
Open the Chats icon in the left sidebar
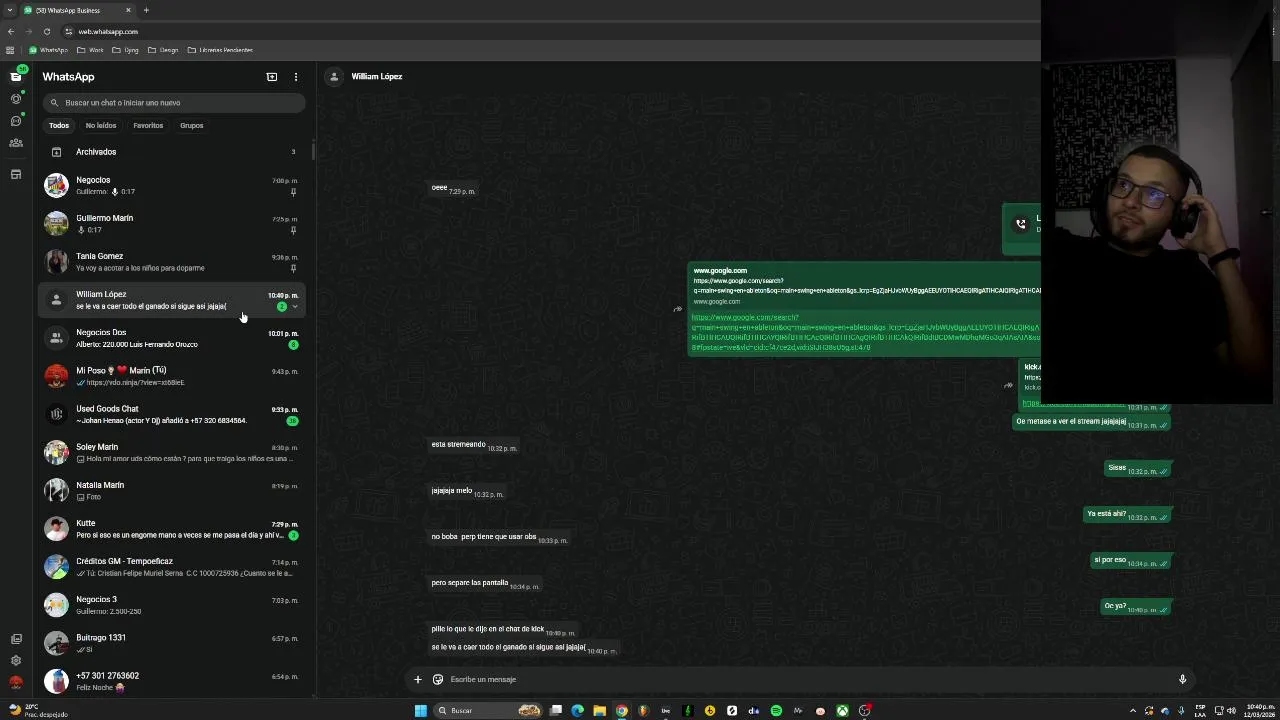pyautogui.click(x=16, y=76)
